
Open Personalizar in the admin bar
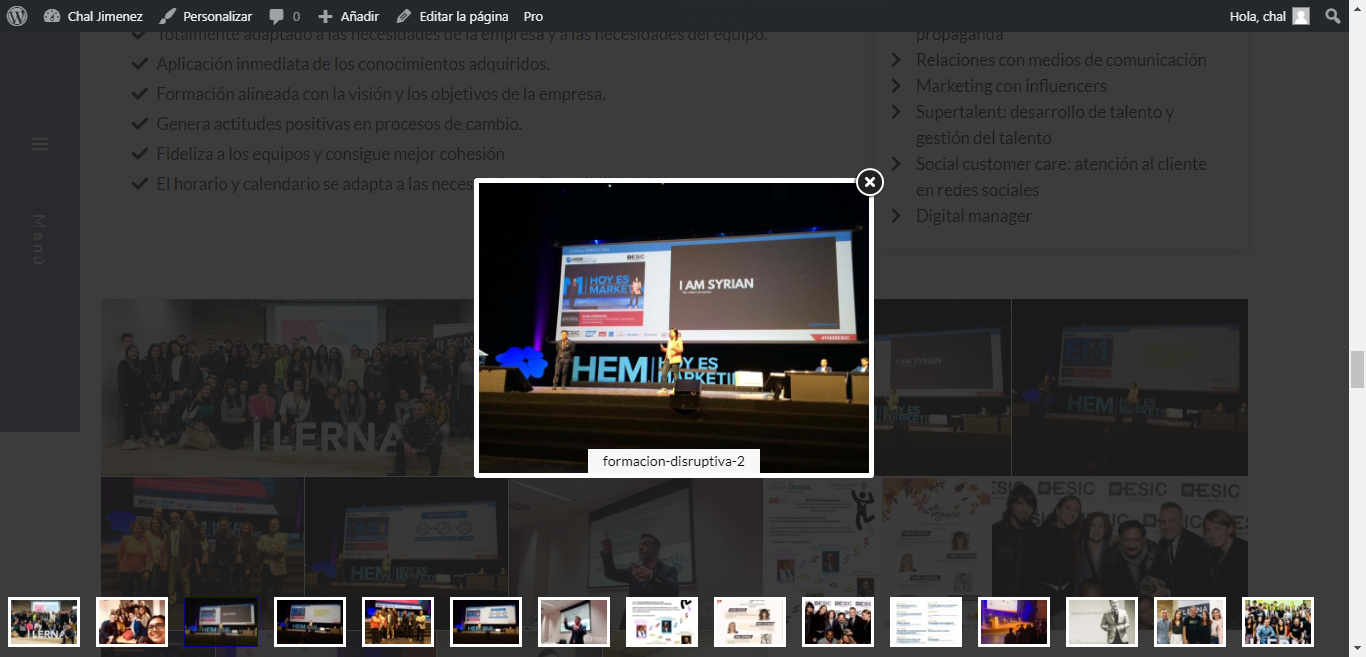coord(206,16)
